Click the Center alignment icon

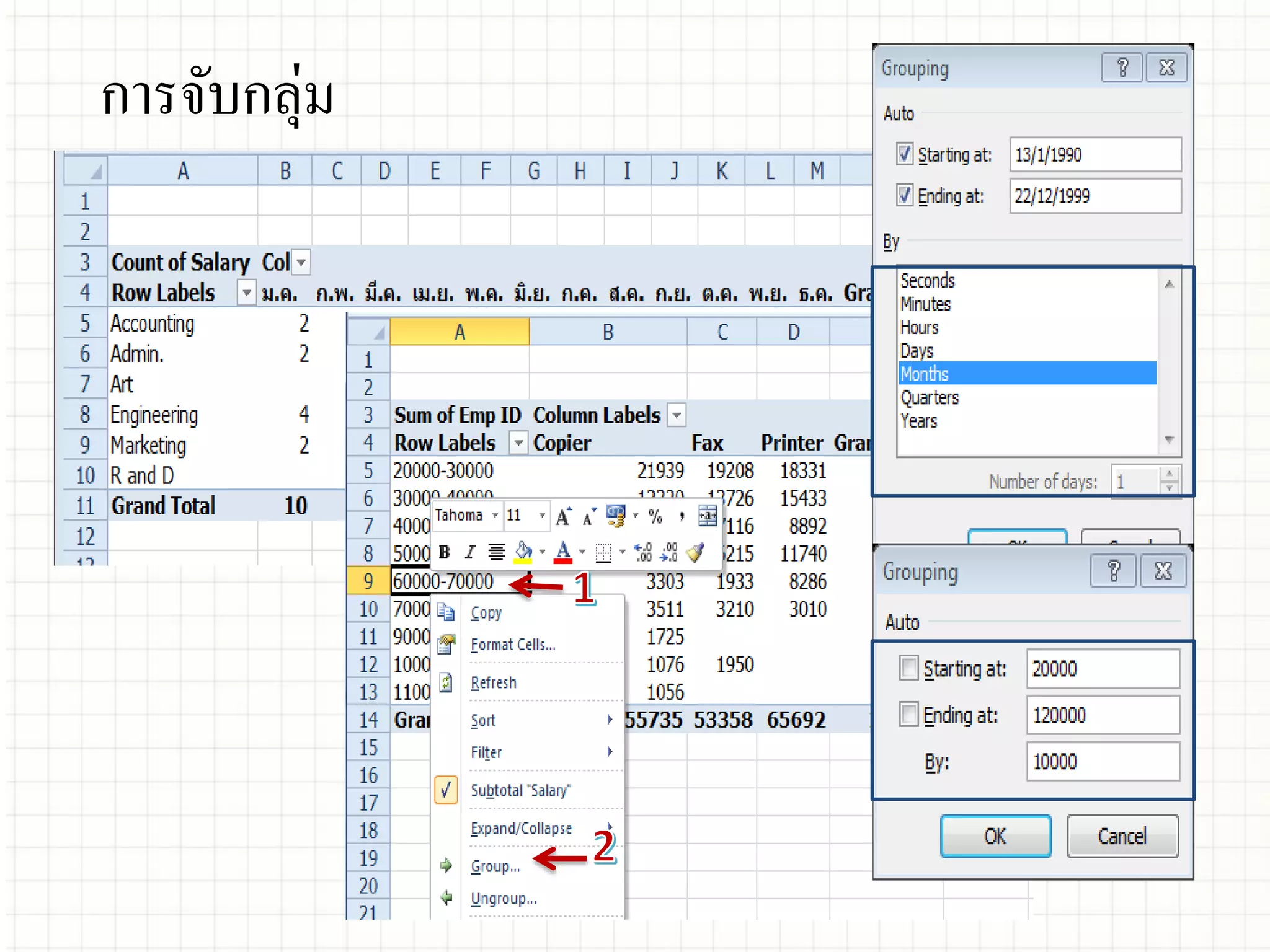coord(496,552)
